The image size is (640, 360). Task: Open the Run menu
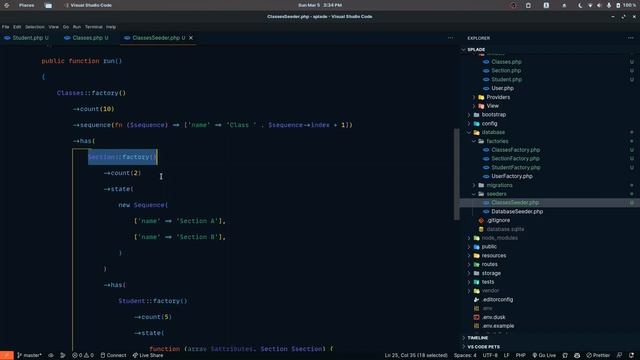pos(77,27)
